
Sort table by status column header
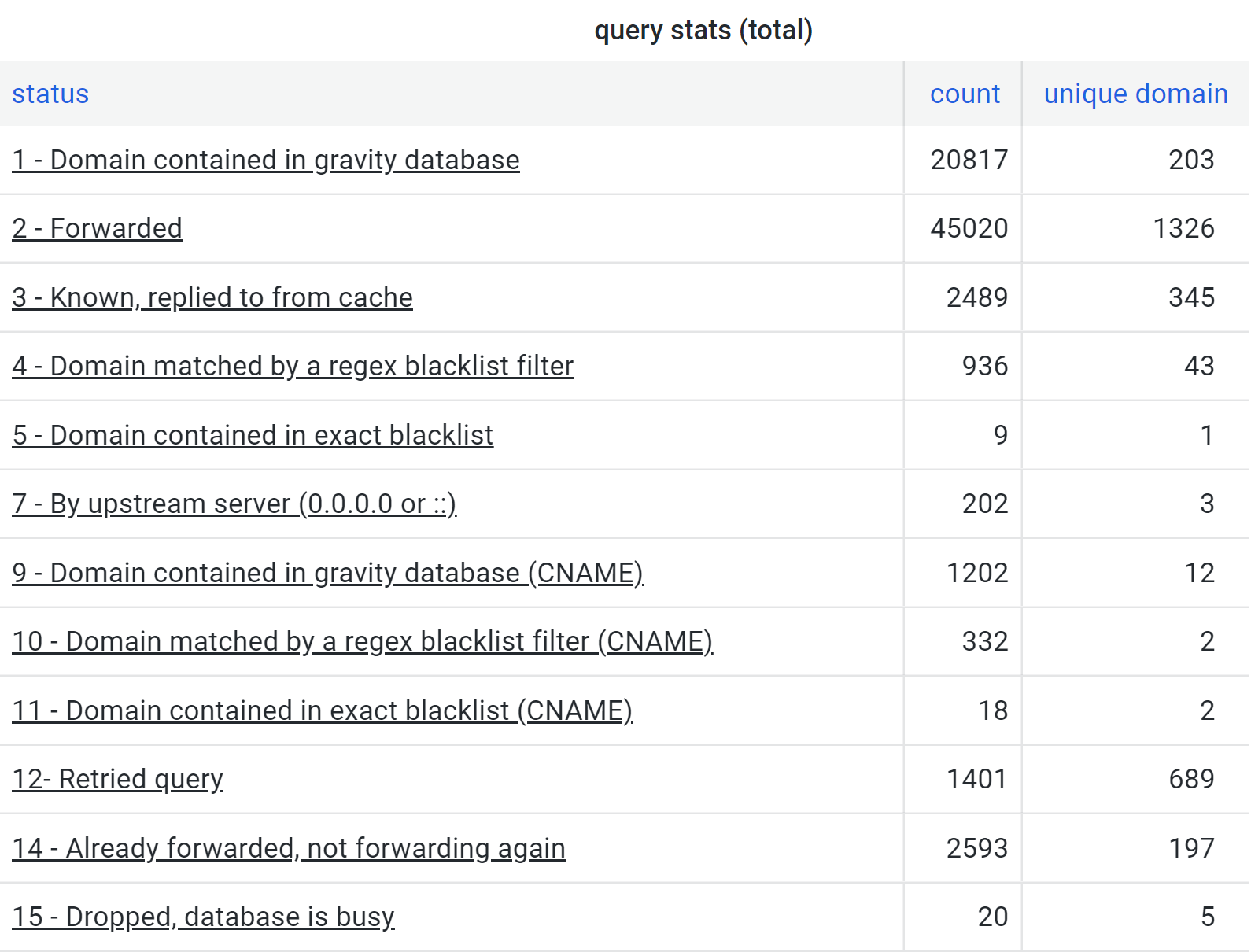50,94
